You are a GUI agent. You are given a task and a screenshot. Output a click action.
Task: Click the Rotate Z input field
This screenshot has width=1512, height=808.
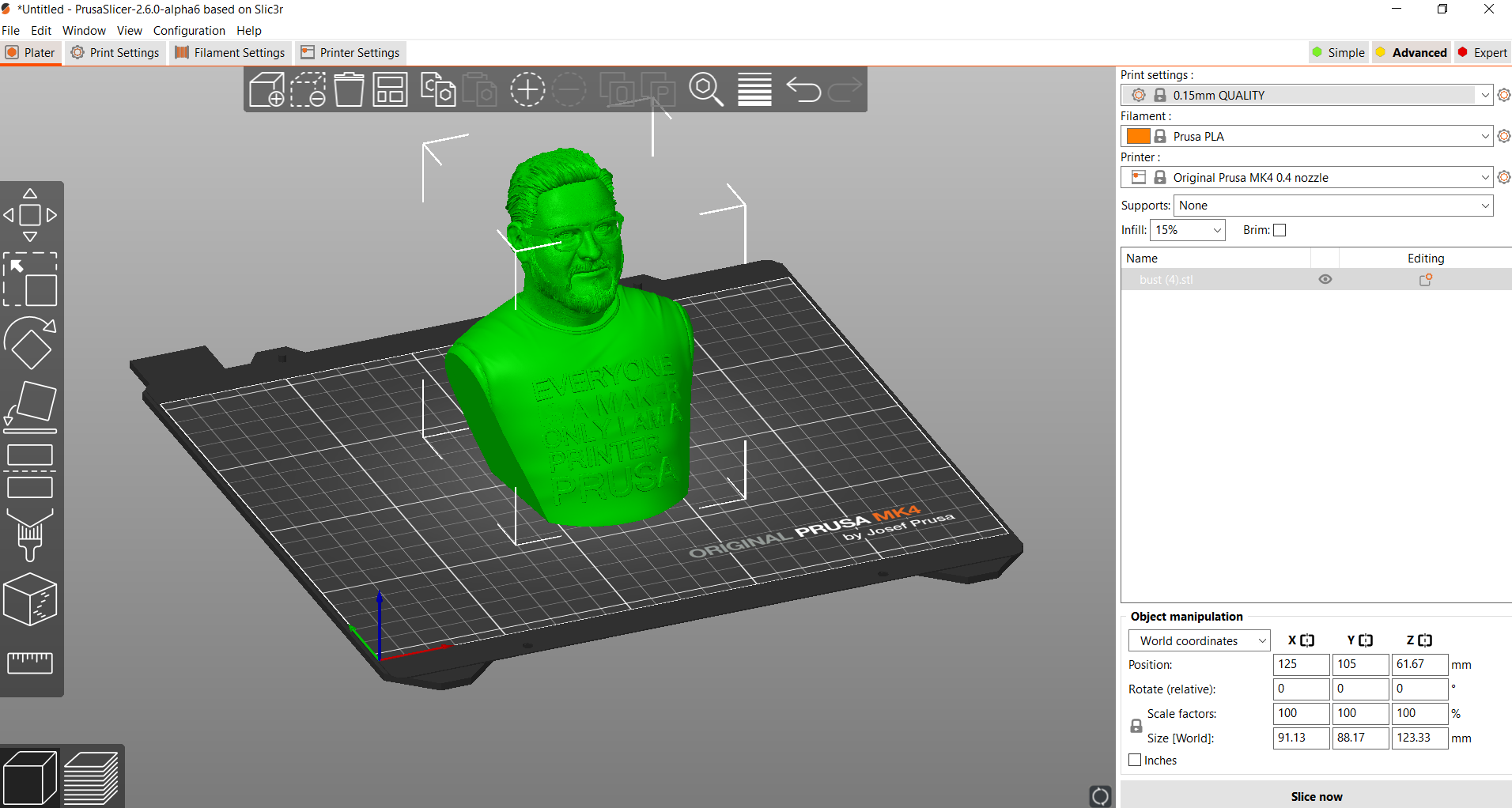coord(1419,689)
